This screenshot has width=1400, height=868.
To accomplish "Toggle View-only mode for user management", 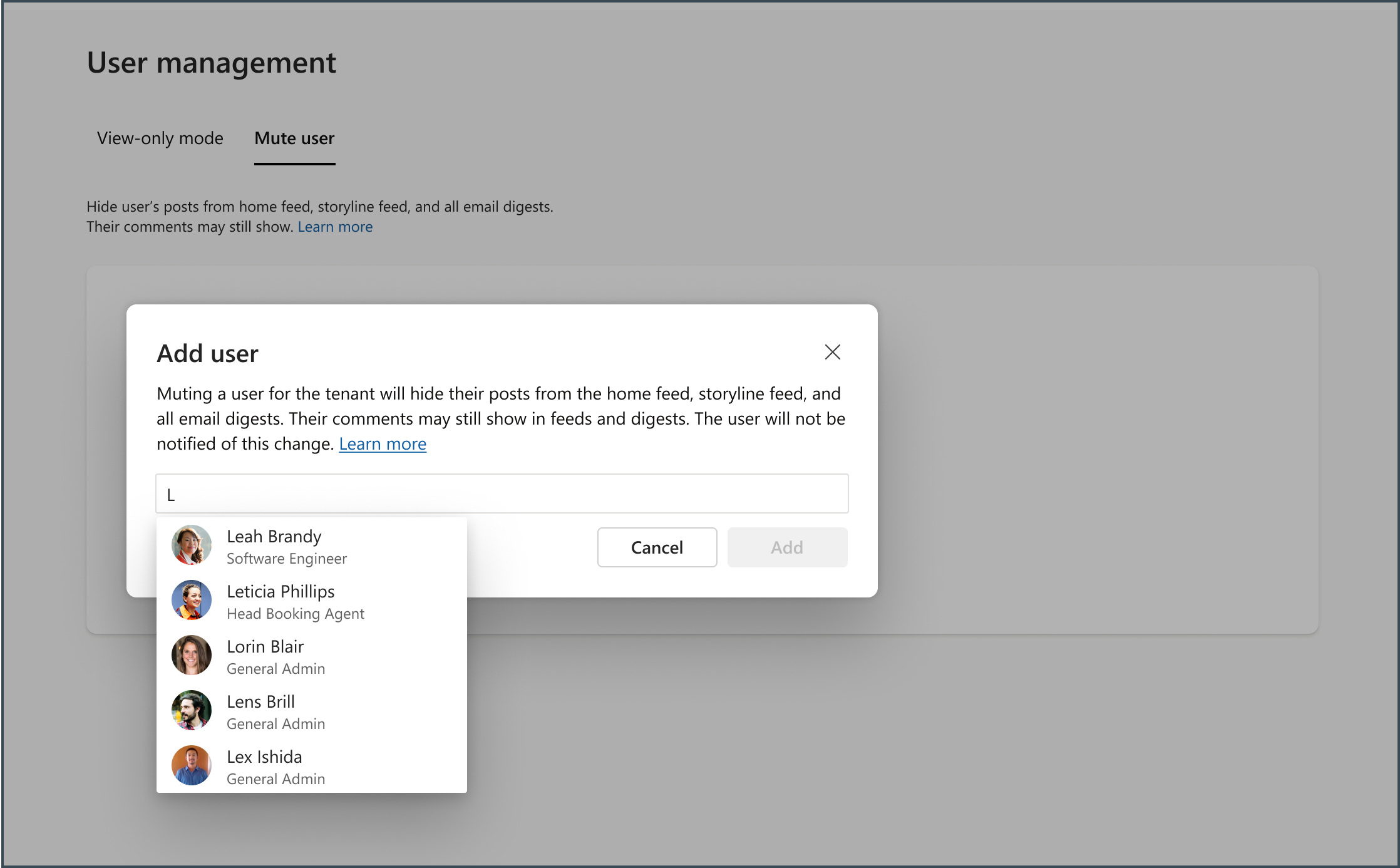I will (160, 139).
